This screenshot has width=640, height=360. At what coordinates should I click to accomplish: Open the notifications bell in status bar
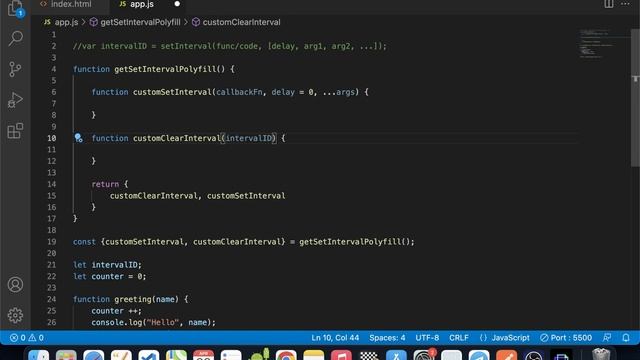pyautogui.click(x=626, y=338)
